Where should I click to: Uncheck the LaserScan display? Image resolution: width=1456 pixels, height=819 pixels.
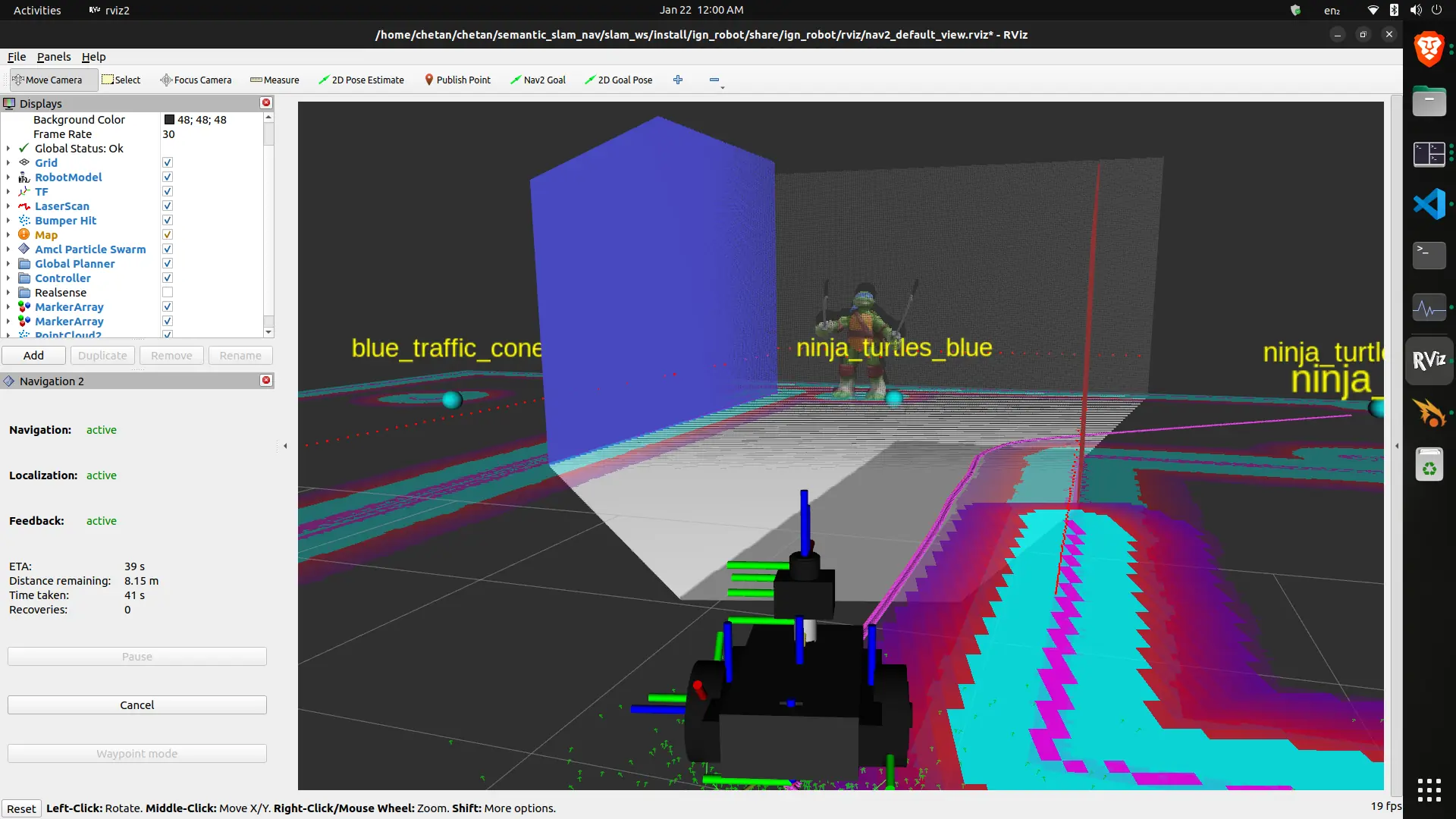pos(168,206)
